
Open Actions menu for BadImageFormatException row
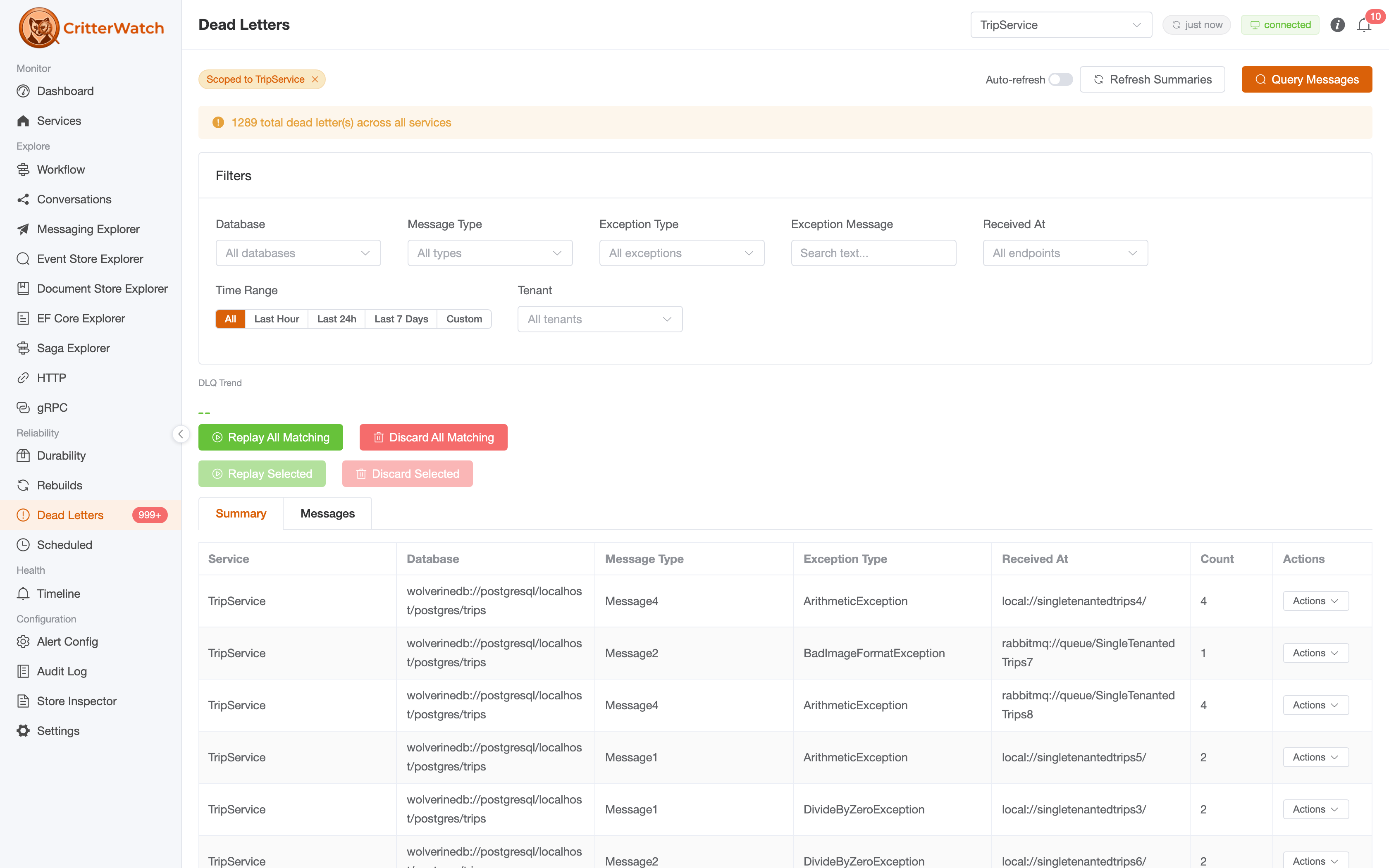pos(1315,653)
